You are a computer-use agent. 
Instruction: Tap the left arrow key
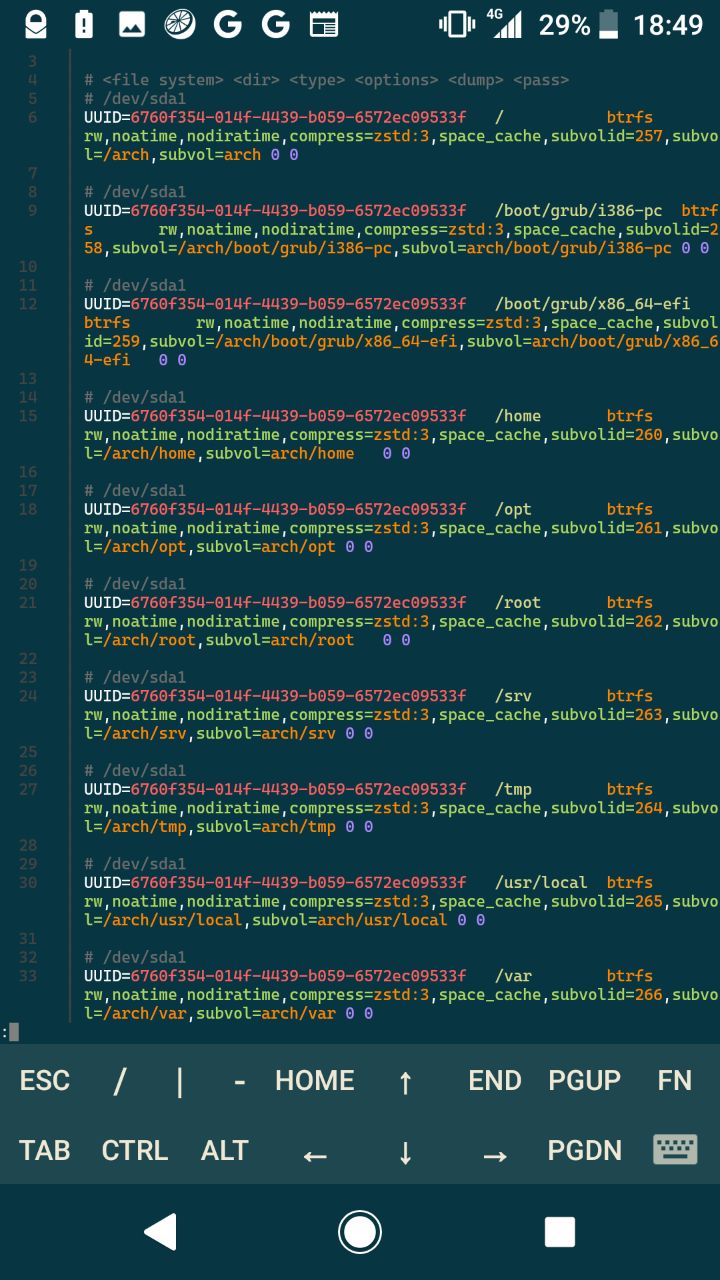coord(315,1156)
